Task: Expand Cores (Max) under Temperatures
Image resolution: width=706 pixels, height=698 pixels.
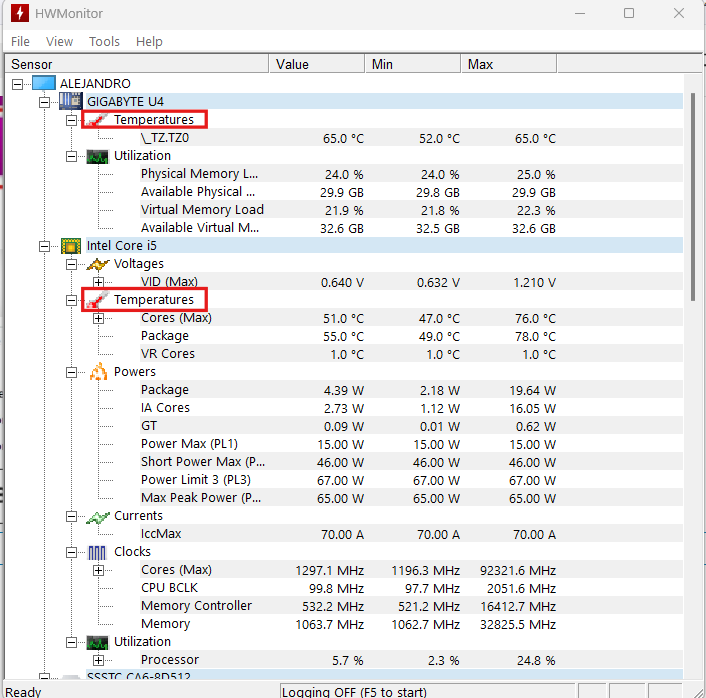Action: (98, 318)
